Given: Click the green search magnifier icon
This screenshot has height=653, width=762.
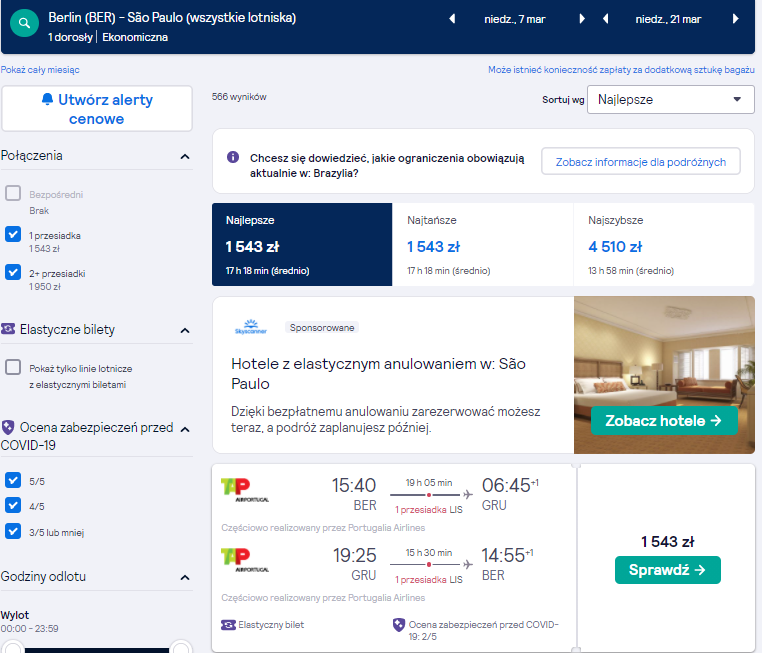Looking at the screenshot, I should pos(24,23).
